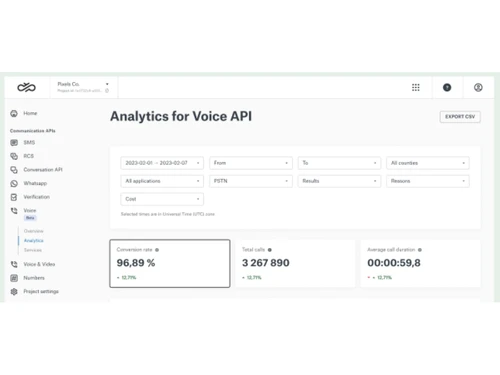Open Conversation API in the sidebar
Viewport: 500px width, 375px height.
click(43, 170)
